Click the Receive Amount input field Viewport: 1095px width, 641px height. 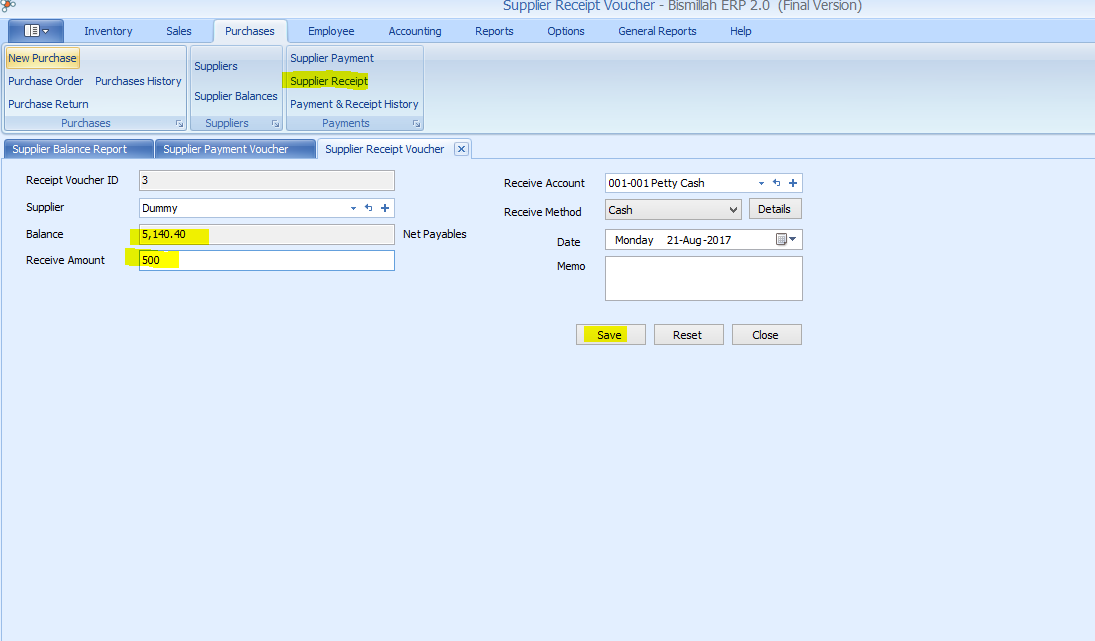267,260
